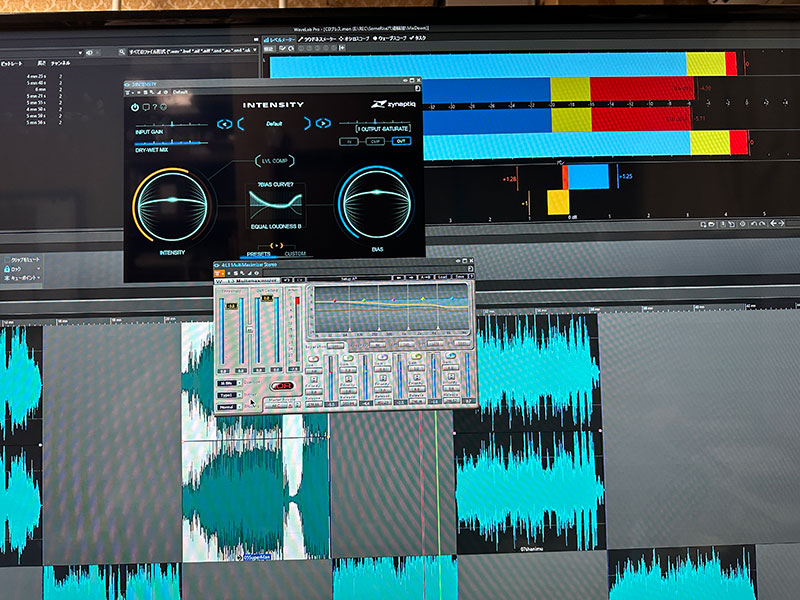Select the OUT saturation mode button
The image size is (800, 600).
(x=401, y=141)
